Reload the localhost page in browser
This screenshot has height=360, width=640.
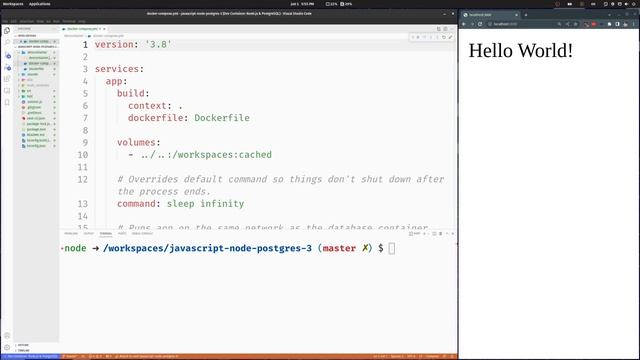pos(480,24)
